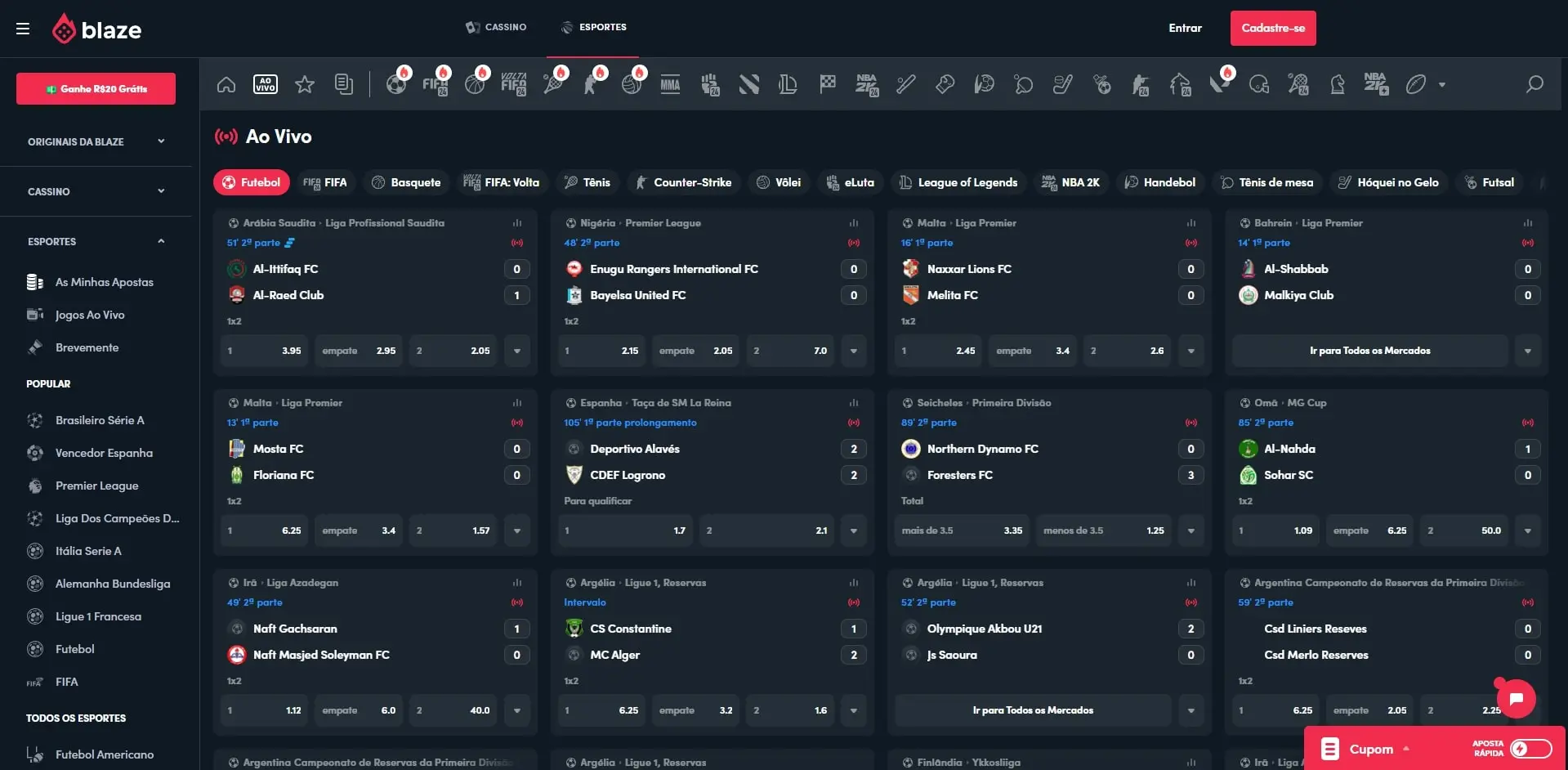1568x770 pixels.
Task: Open Brasileiro Série A in sidebar
Action: [100, 420]
